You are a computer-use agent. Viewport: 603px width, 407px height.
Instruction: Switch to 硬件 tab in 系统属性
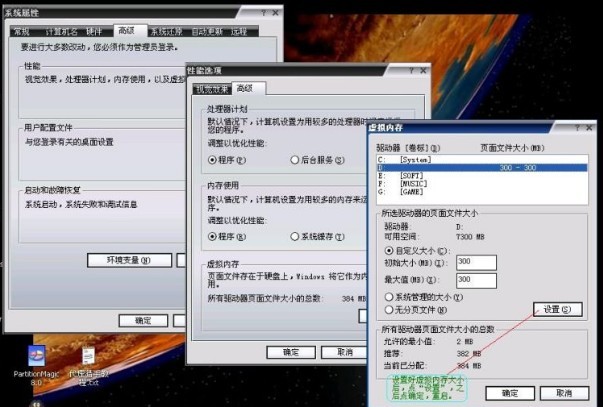(94, 32)
